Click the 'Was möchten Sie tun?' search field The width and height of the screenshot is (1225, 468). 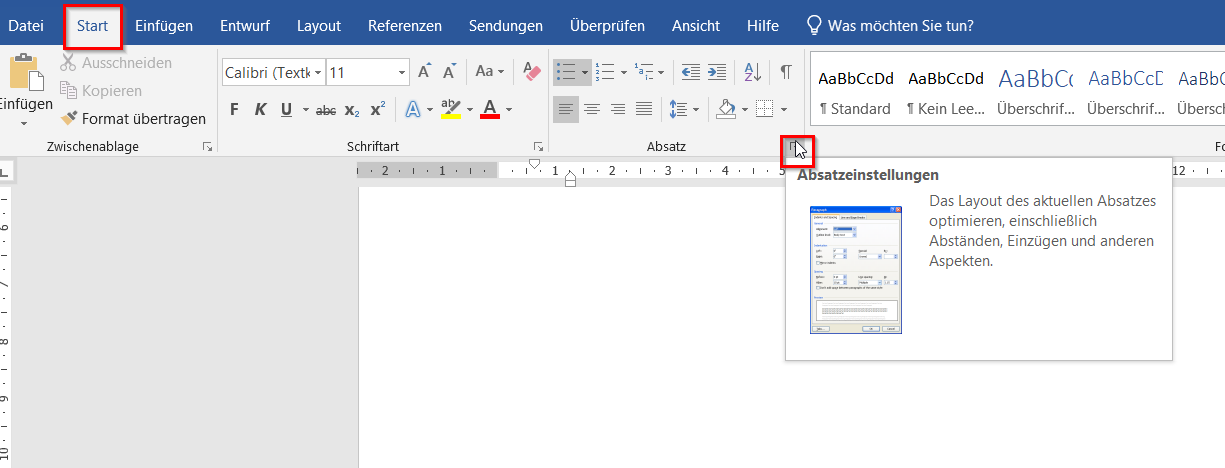point(900,26)
